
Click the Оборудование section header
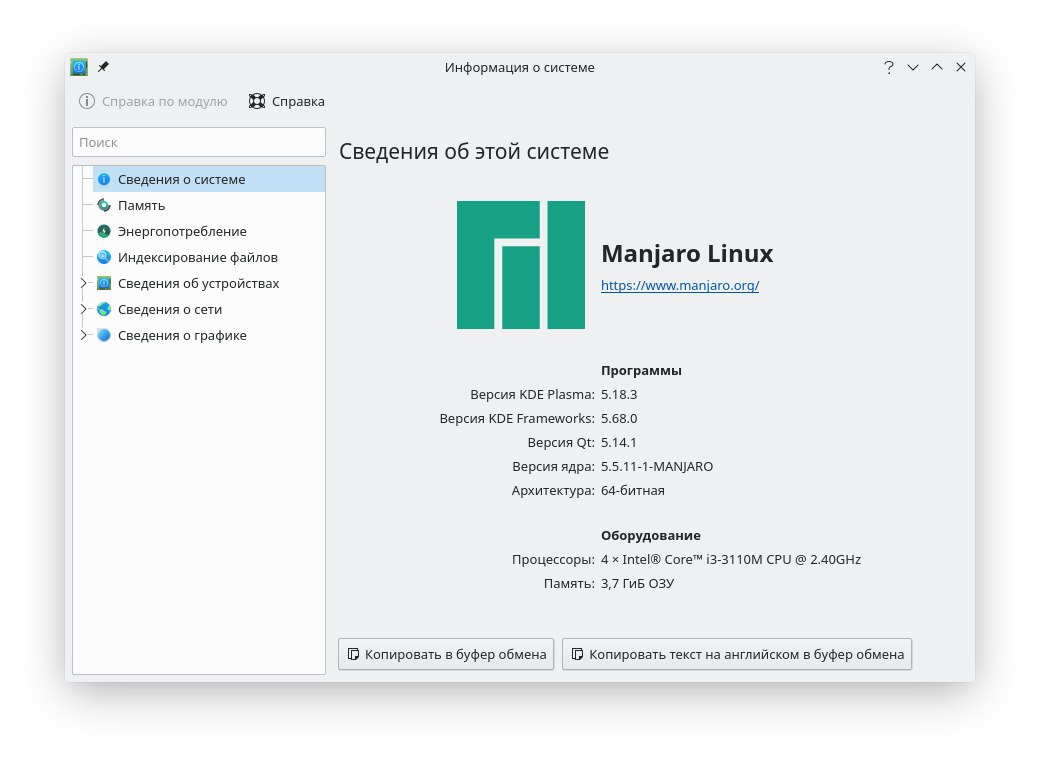coord(651,535)
